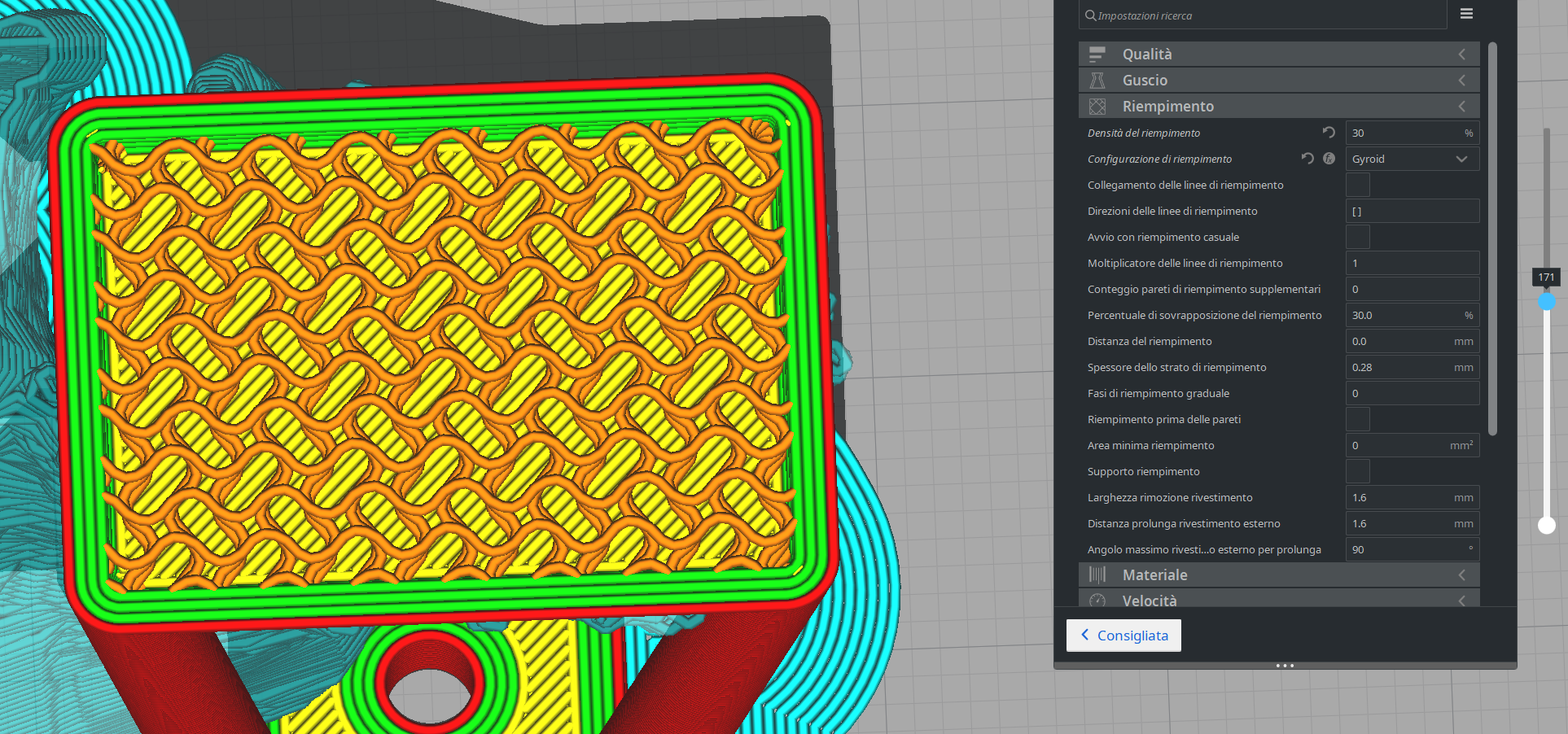Expand the Materiale section
The width and height of the screenshot is (1568, 734).
1462,575
